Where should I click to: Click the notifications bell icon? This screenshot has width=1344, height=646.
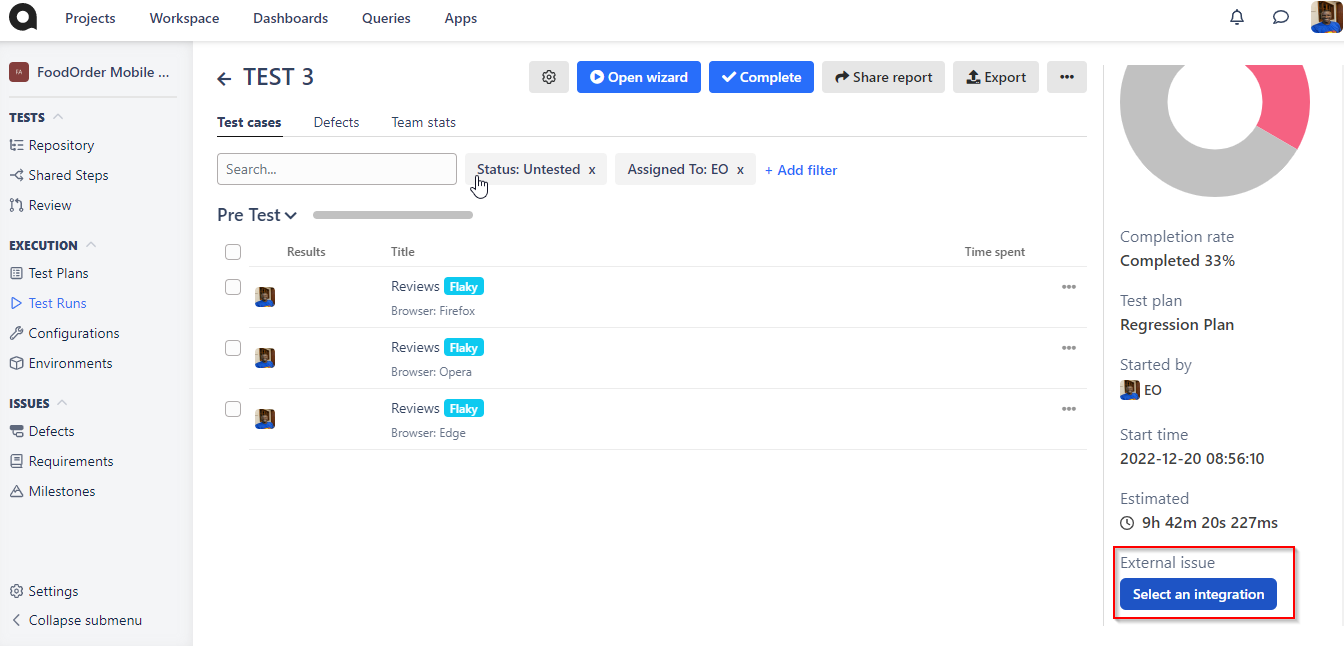(1237, 18)
